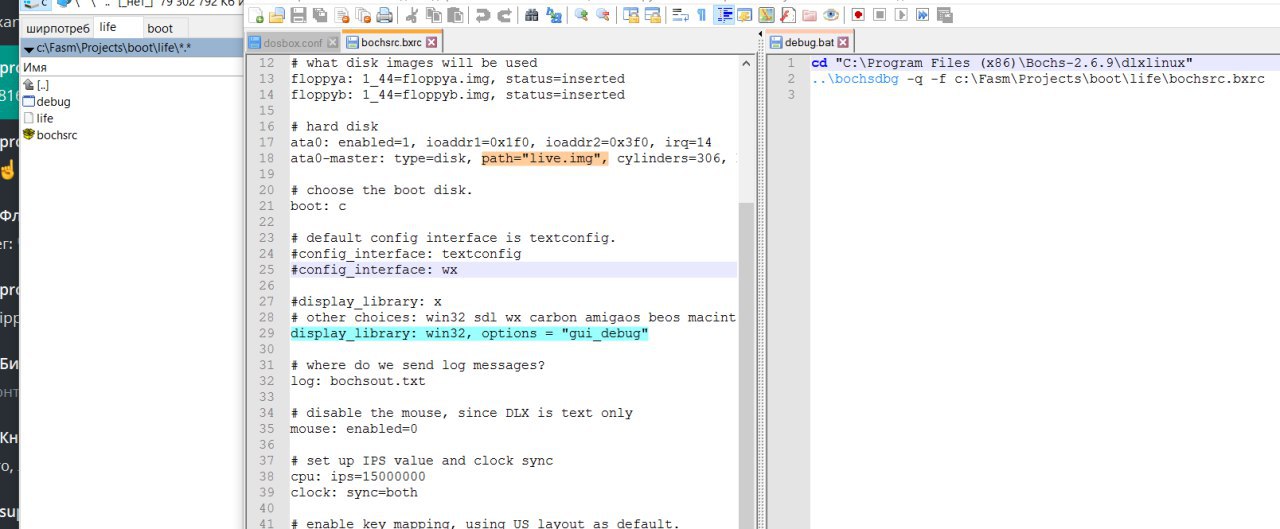Click highlighted path="live.img" text on line 18

tap(545, 158)
